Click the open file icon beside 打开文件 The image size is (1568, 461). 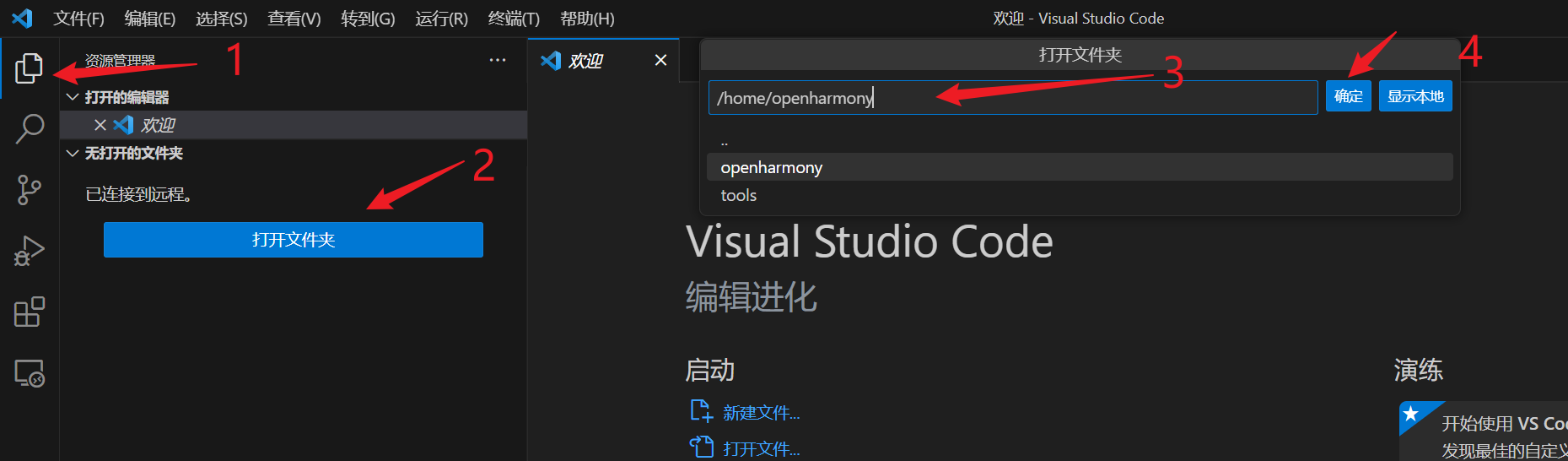[x=701, y=447]
